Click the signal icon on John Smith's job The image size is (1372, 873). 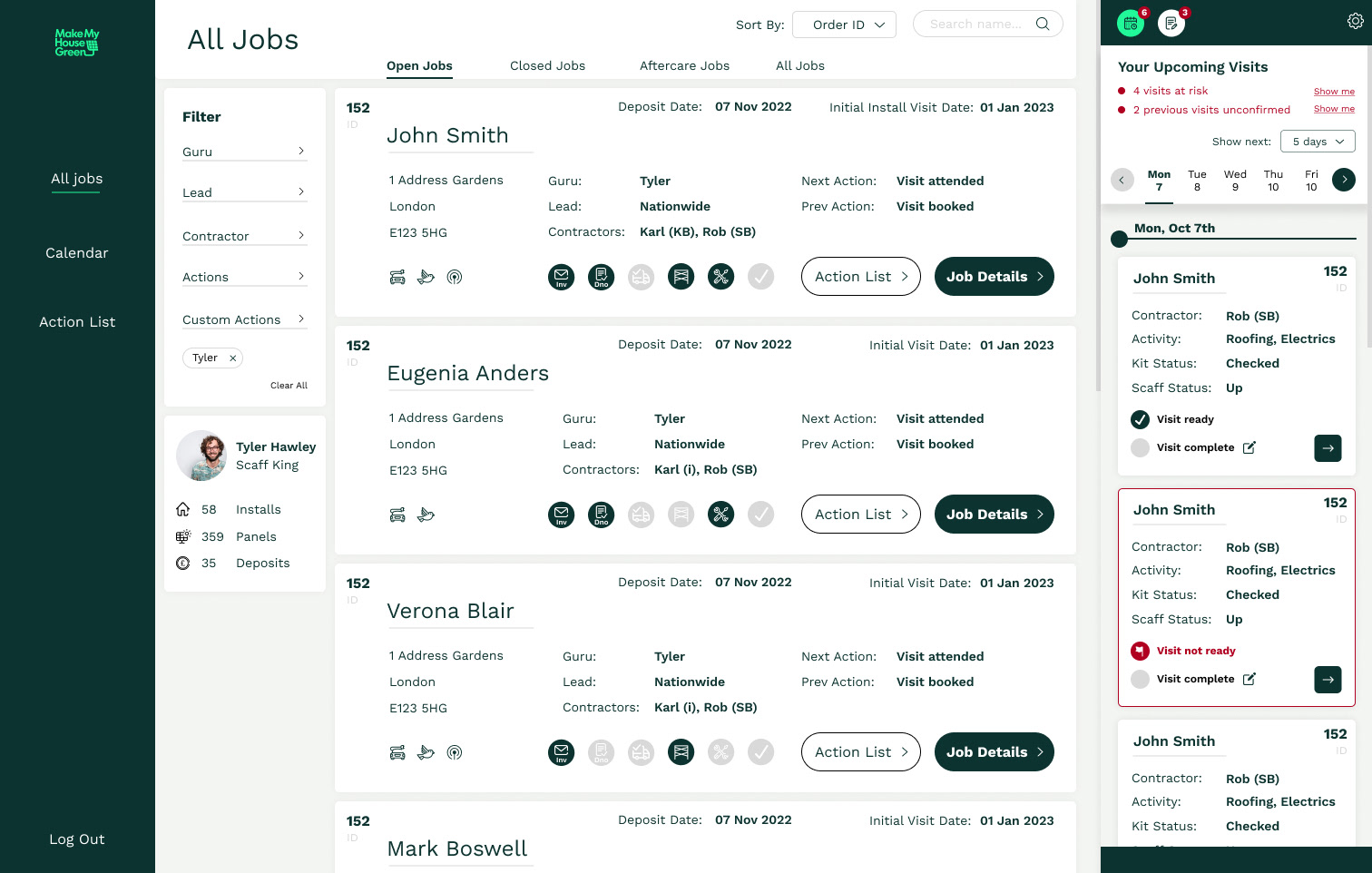(455, 278)
